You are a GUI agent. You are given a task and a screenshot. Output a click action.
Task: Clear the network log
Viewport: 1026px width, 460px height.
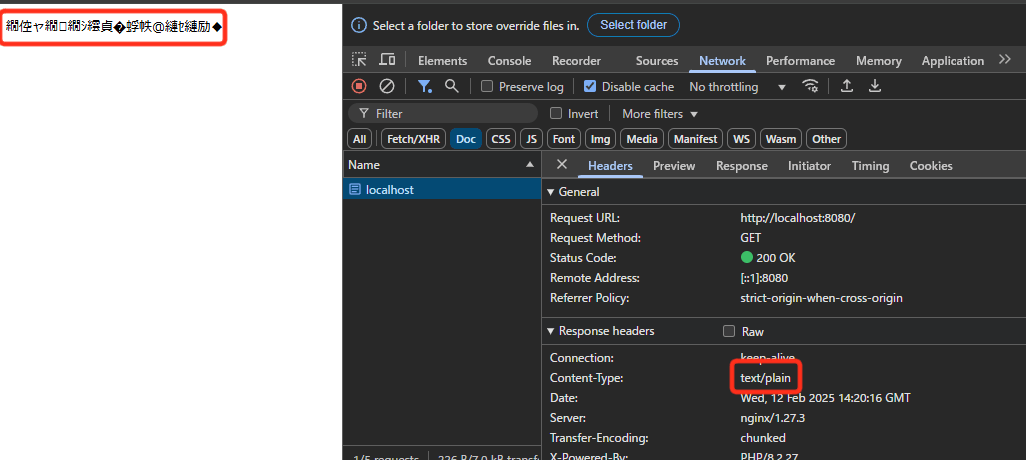tap(386, 87)
